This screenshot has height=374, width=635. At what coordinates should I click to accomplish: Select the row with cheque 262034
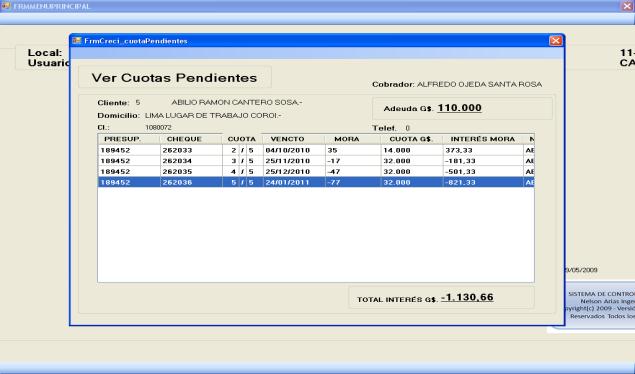click(x=316, y=161)
